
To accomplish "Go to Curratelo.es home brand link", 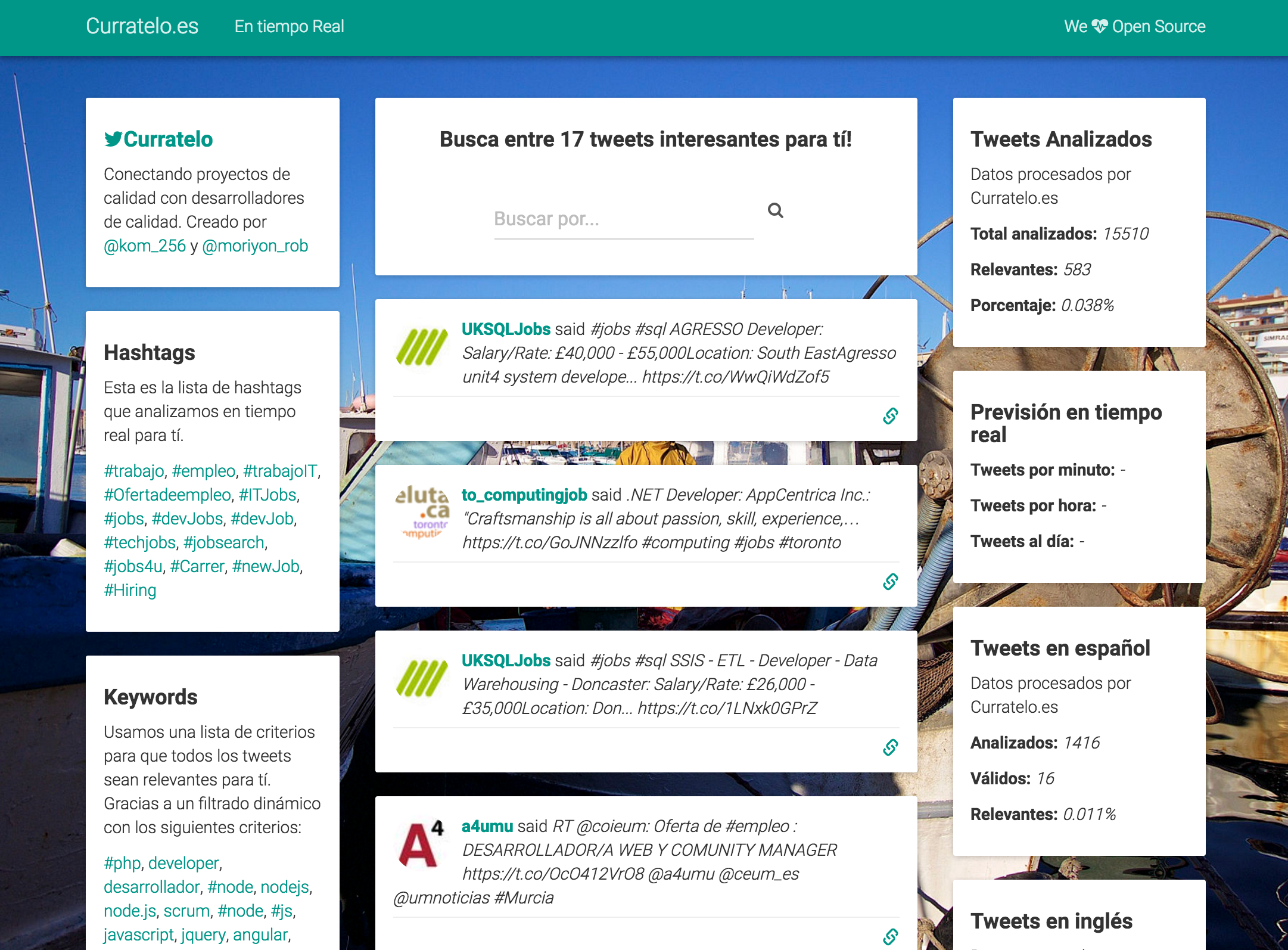I will (x=142, y=26).
